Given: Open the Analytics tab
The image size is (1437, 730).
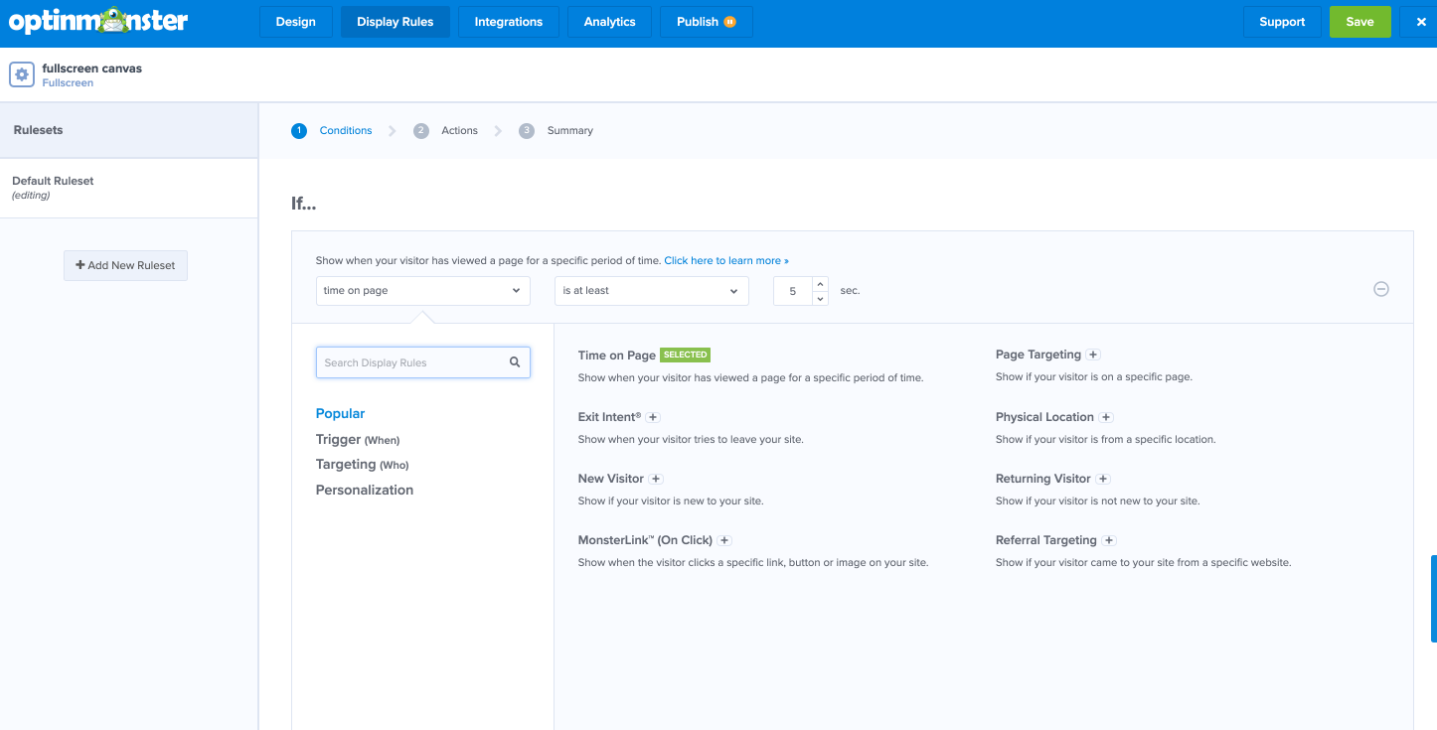Looking at the screenshot, I should pos(608,20).
